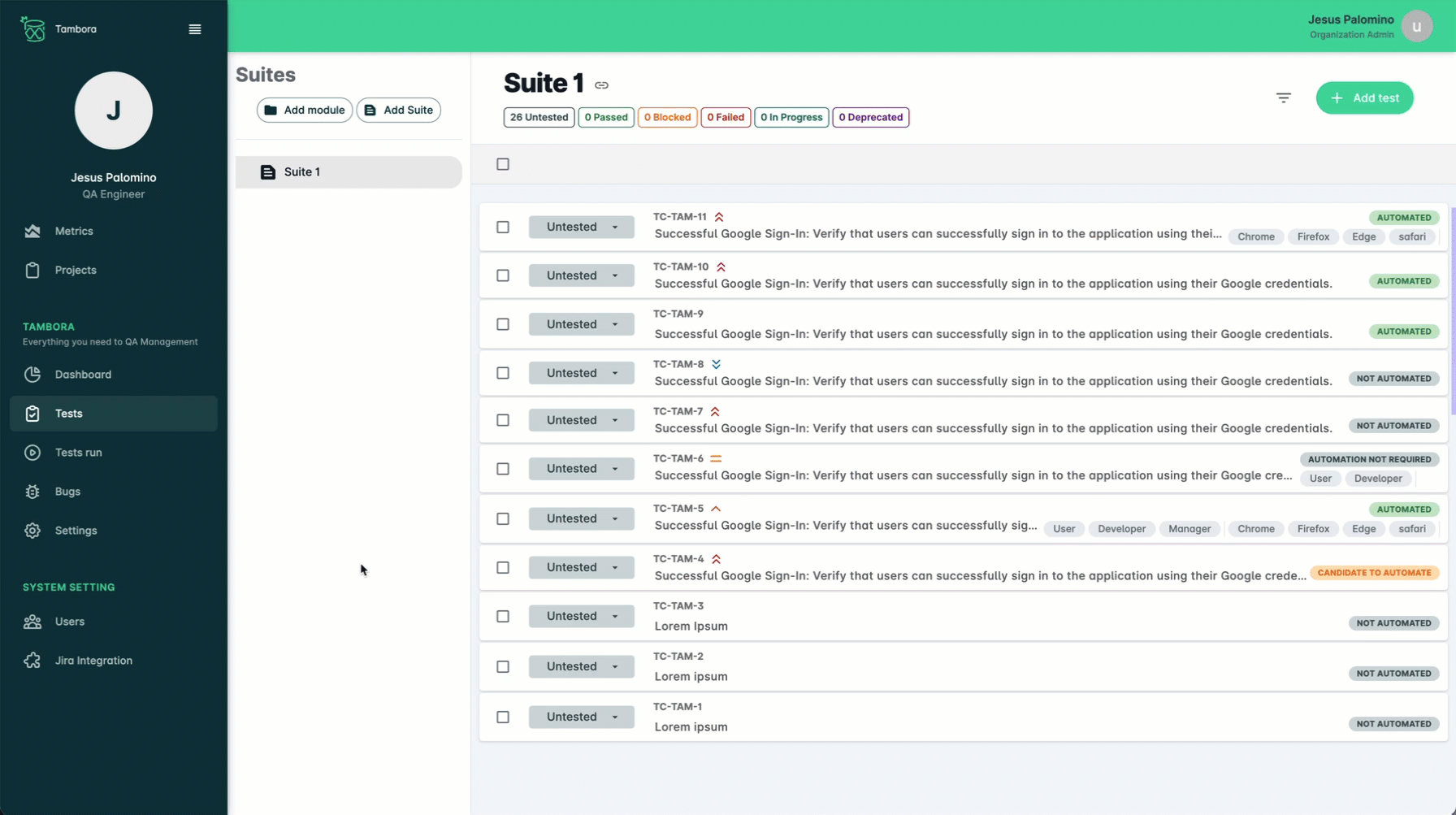Check the TC-TAM-10 row checkbox

[x=503, y=275]
